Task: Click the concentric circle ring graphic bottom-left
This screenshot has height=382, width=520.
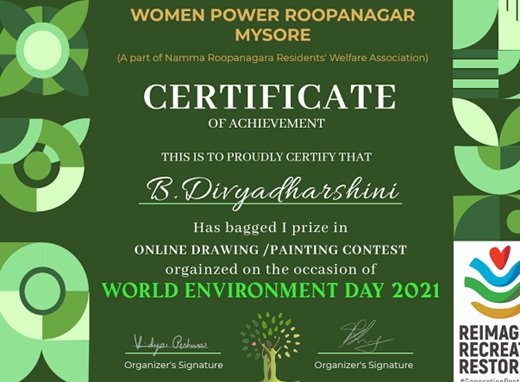Action: pyautogui.click(x=42, y=291)
